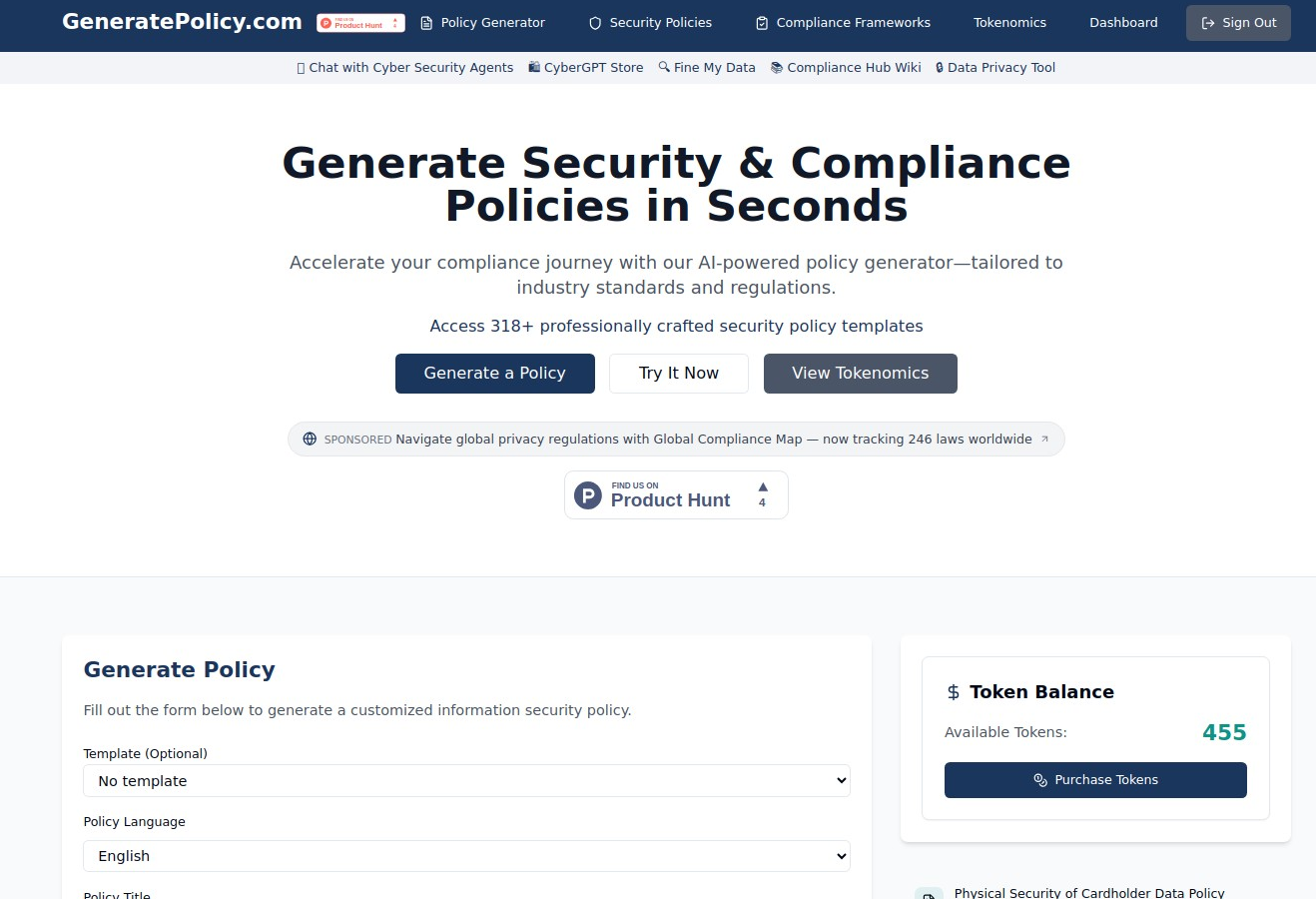Click the Fine My Data magnifier icon

663,67
